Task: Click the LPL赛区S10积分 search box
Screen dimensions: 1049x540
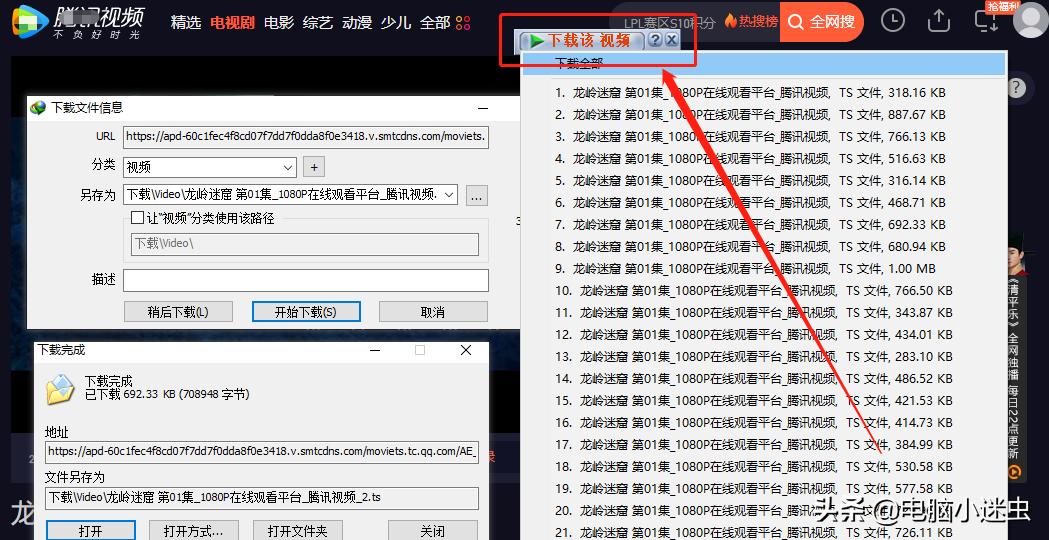Action: (x=669, y=22)
